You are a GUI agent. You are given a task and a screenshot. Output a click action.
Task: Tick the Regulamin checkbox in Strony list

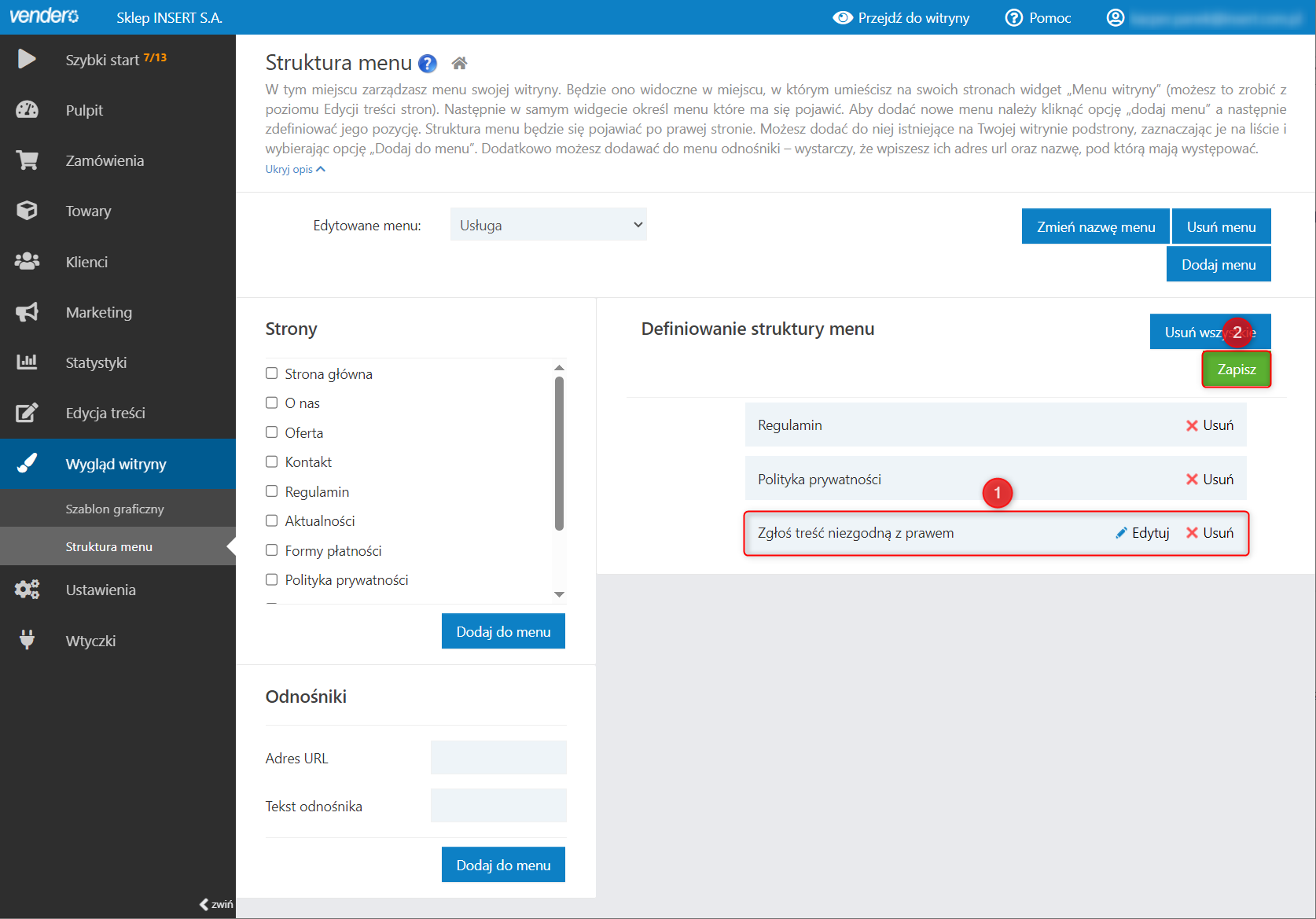(x=272, y=491)
